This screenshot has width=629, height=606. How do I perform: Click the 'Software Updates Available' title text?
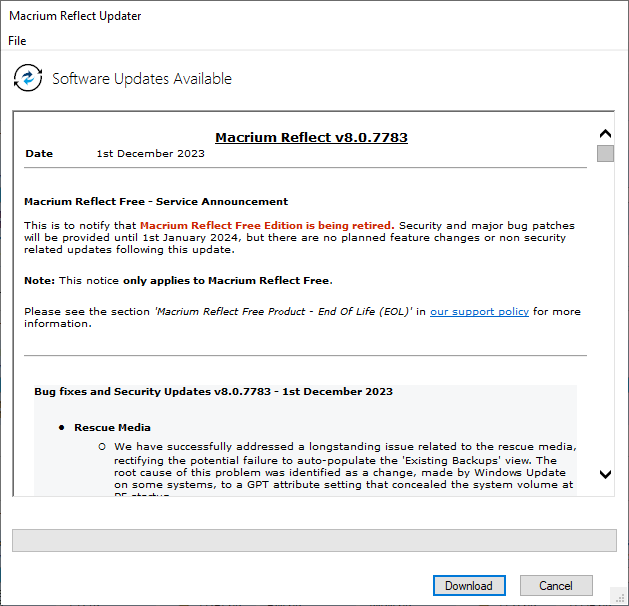[142, 79]
